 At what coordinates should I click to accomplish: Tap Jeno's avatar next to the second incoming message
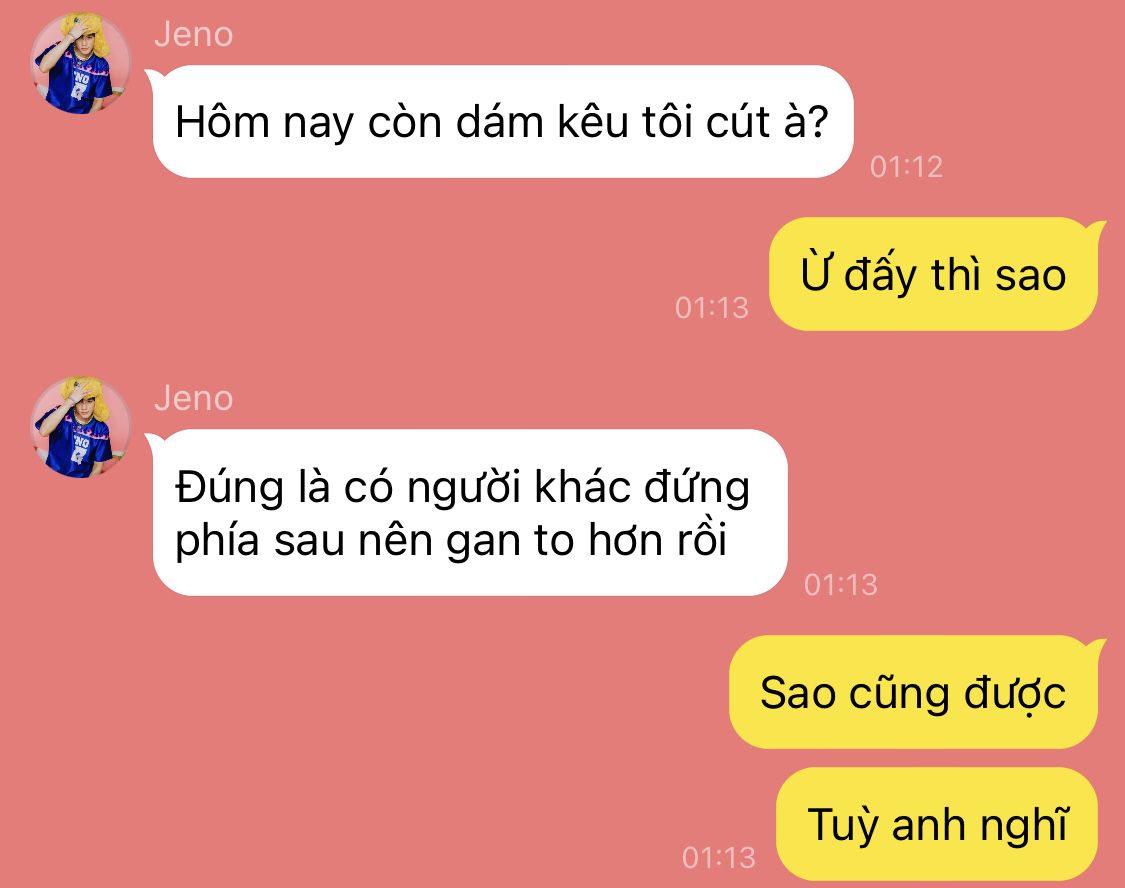(x=80, y=427)
